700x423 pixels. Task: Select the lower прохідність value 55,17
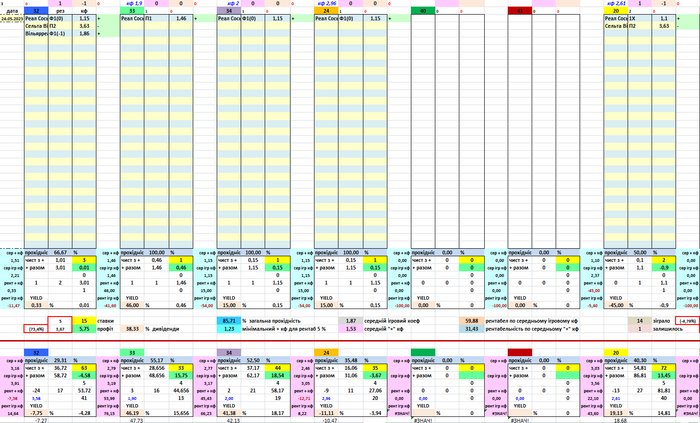click(x=157, y=361)
